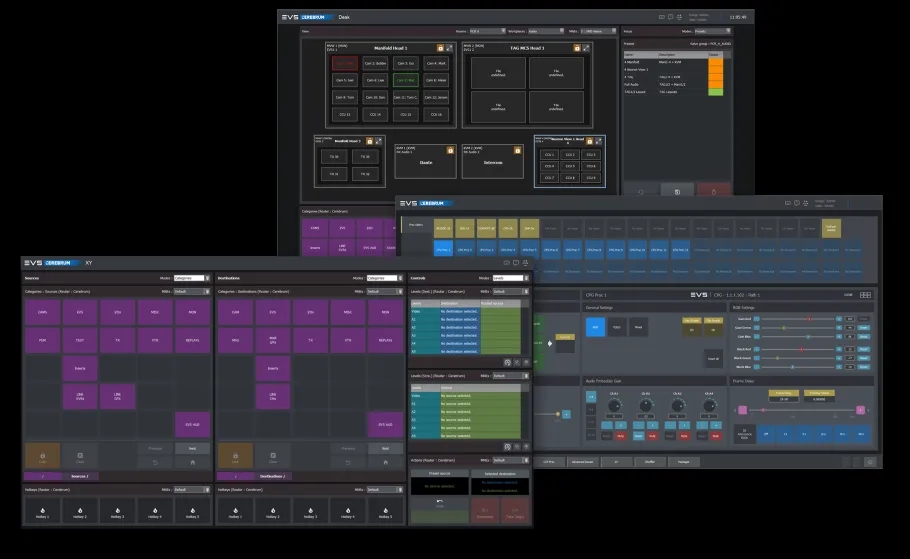This screenshot has height=559, width=910.
Task: Select Destinations 2 tab in XY window
Action: 273,476
